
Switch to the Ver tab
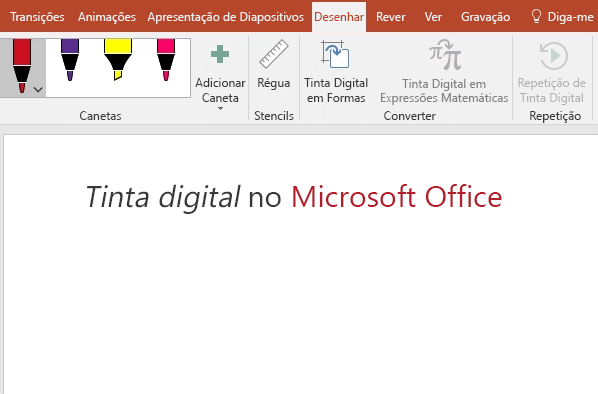tap(433, 17)
